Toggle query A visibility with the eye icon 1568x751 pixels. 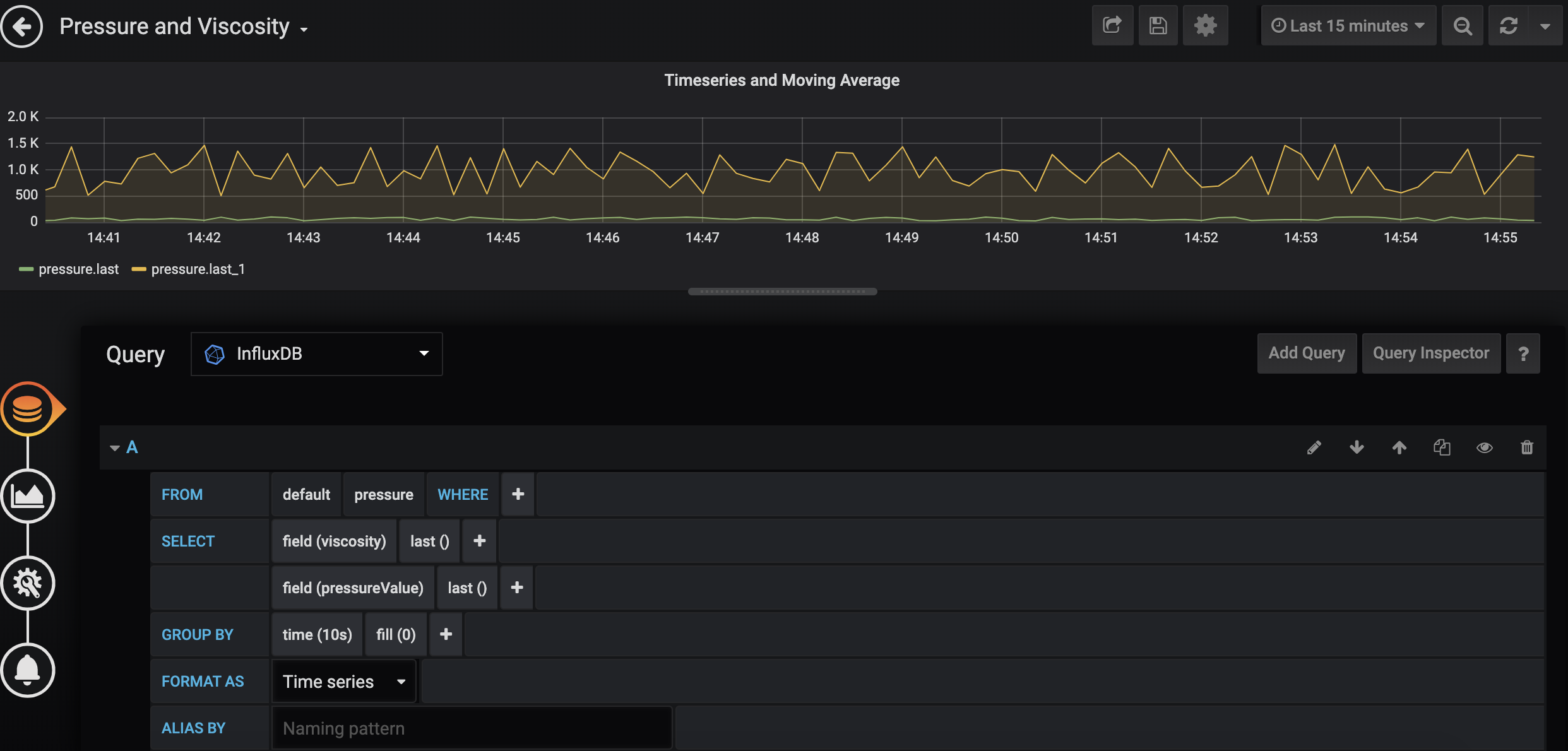(1484, 447)
